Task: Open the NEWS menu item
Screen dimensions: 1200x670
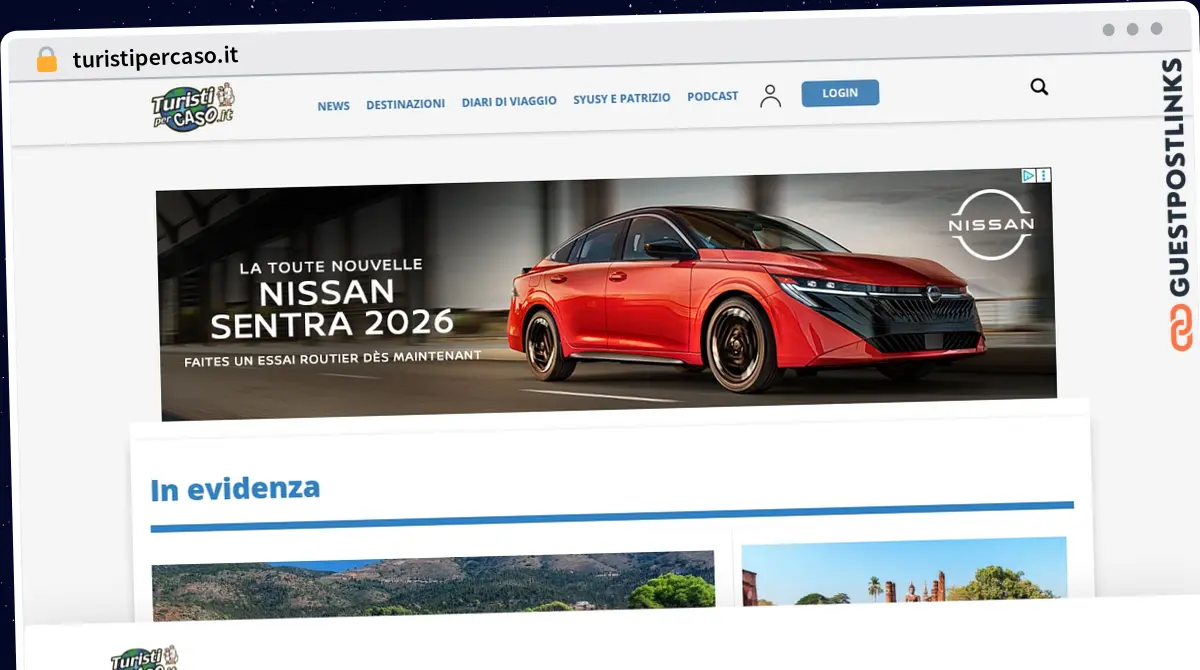Action: [x=333, y=106]
